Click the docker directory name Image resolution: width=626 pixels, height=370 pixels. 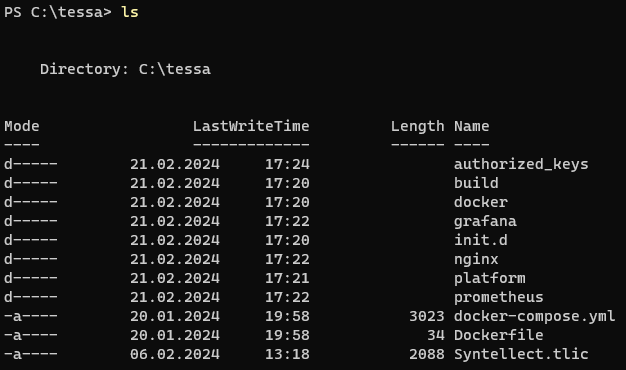(481, 202)
